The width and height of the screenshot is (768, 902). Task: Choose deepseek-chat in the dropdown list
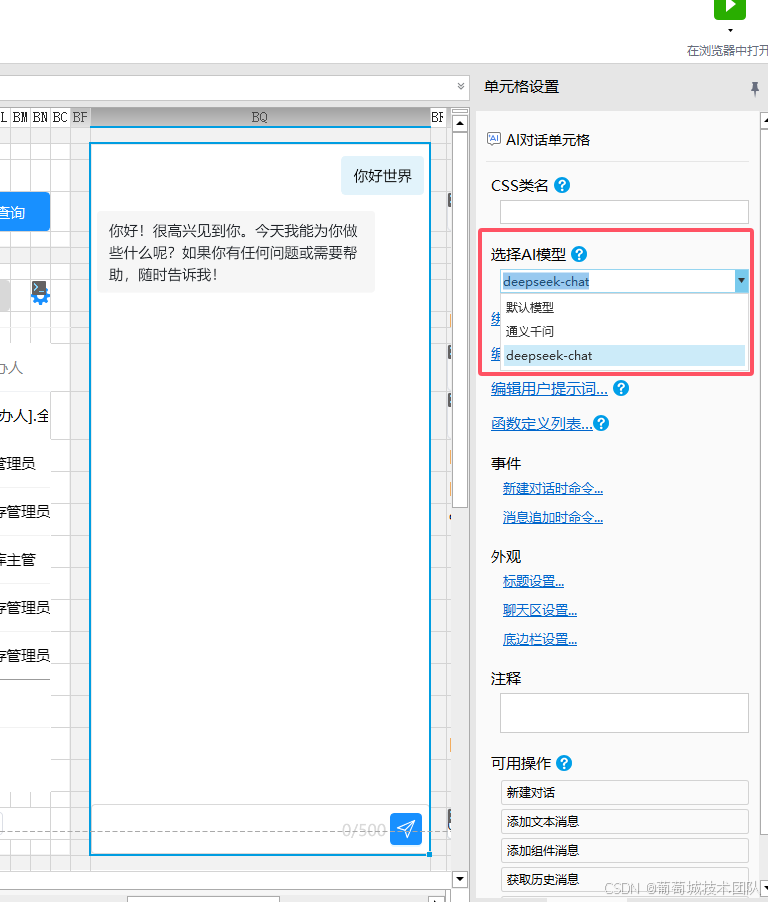(624, 356)
